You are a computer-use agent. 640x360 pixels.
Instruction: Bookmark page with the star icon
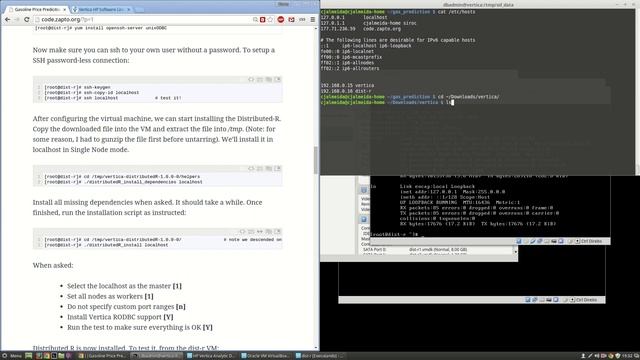[270, 19]
